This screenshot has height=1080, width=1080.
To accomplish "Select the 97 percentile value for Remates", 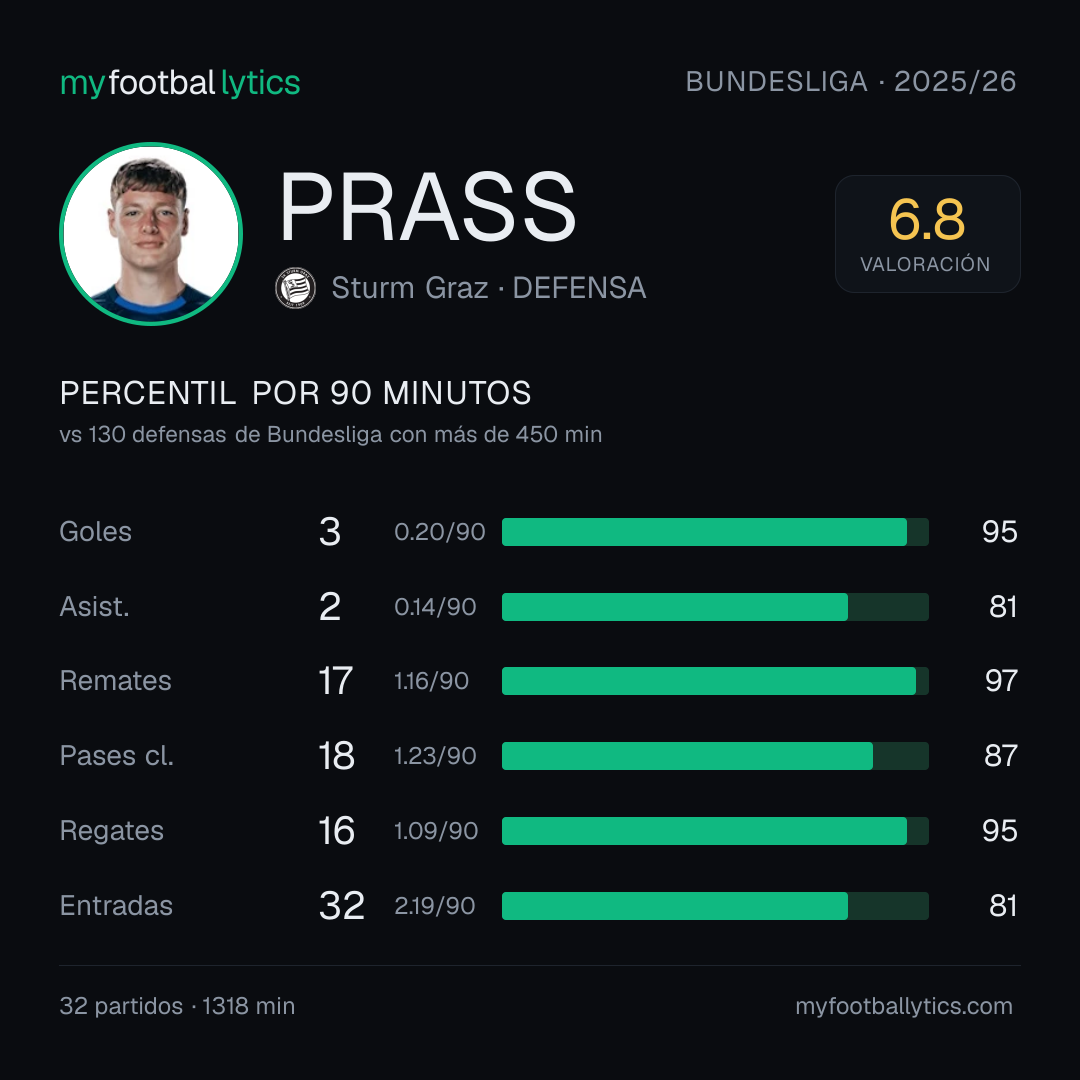I will pyautogui.click(x=1001, y=681).
